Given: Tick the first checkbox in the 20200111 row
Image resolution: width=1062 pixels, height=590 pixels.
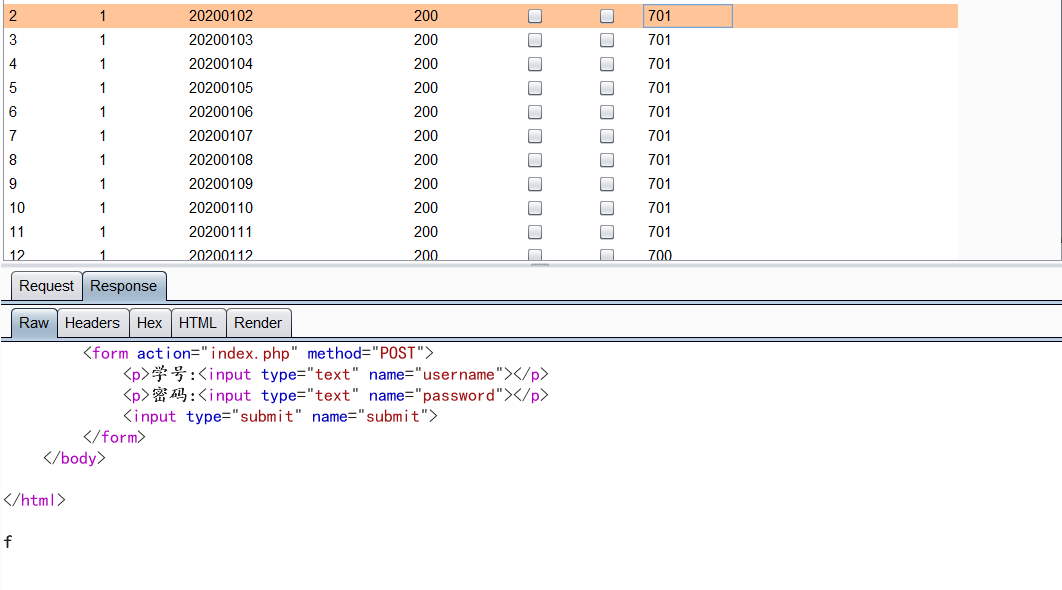Looking at the screenshot, I should (x=535, y=232).
